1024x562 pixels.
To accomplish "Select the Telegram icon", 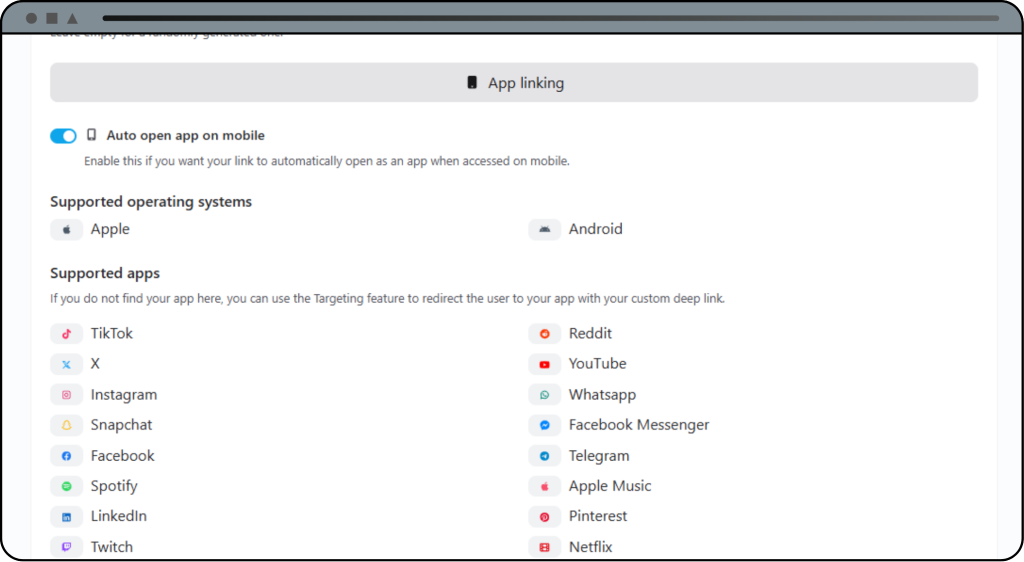I will point(545,456).
